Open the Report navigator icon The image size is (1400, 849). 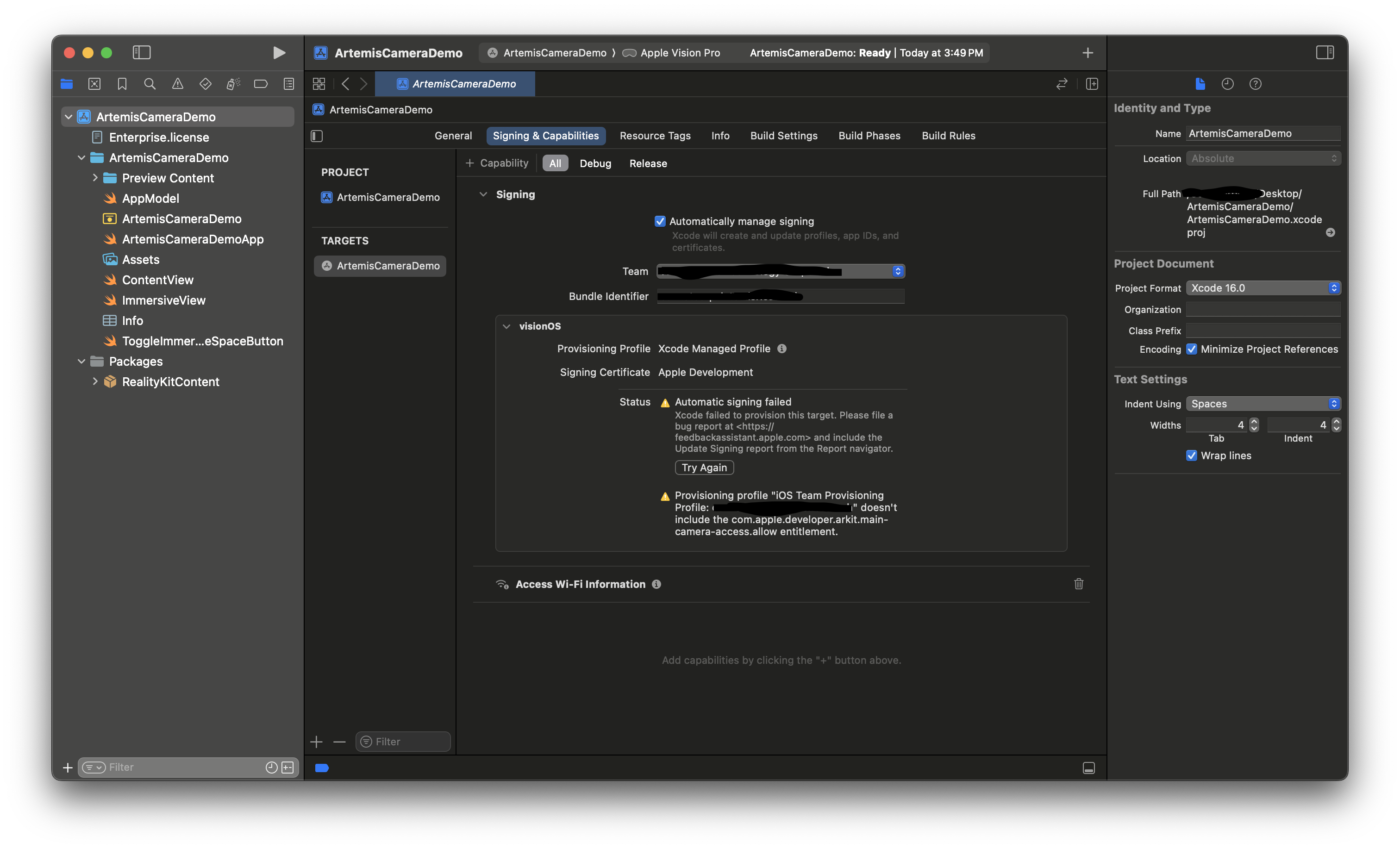coord(288,84)
